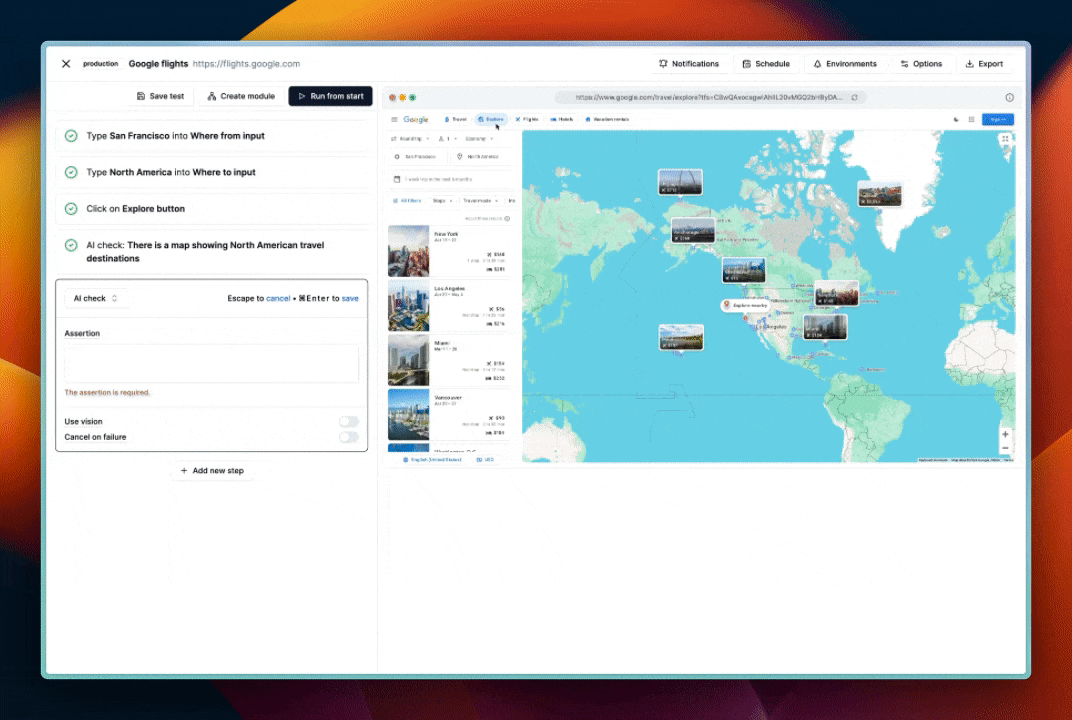Click the Create module button
The width and height of the screenshot is (1072, 720).
240,96
